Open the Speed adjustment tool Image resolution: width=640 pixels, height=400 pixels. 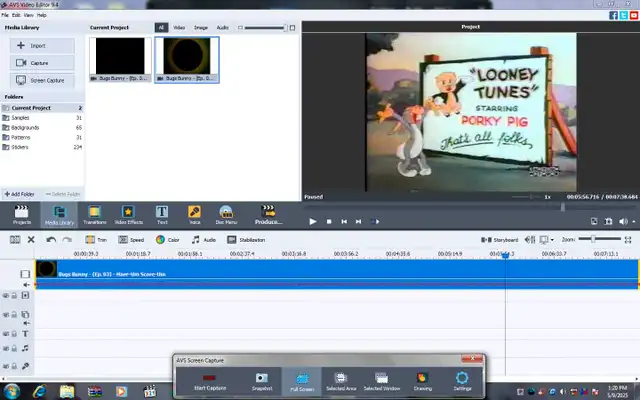coord(131,240)
